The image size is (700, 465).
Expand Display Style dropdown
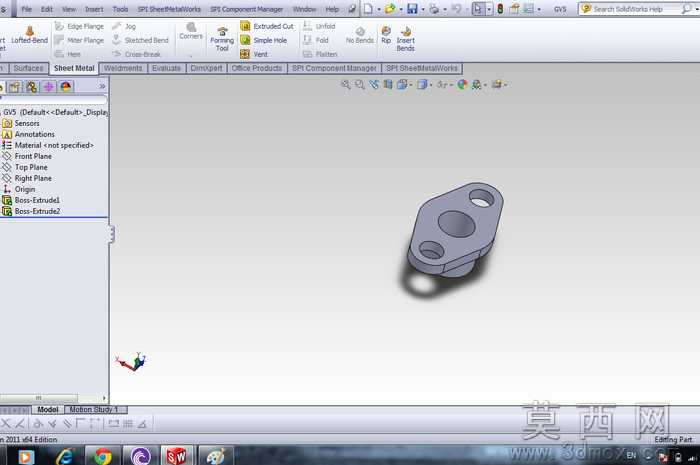[430, 85]
